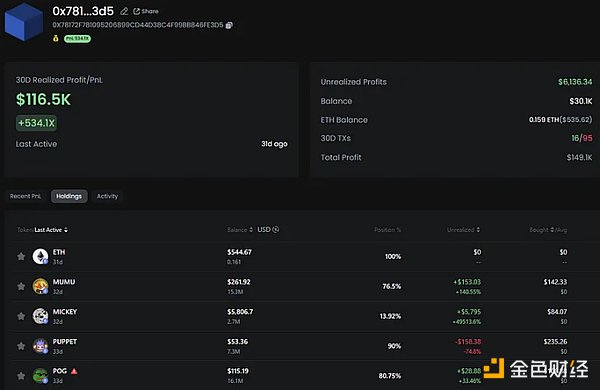Click the POG frog logo
The width and height of the screenshot is (600, 390).
[40, 376]
